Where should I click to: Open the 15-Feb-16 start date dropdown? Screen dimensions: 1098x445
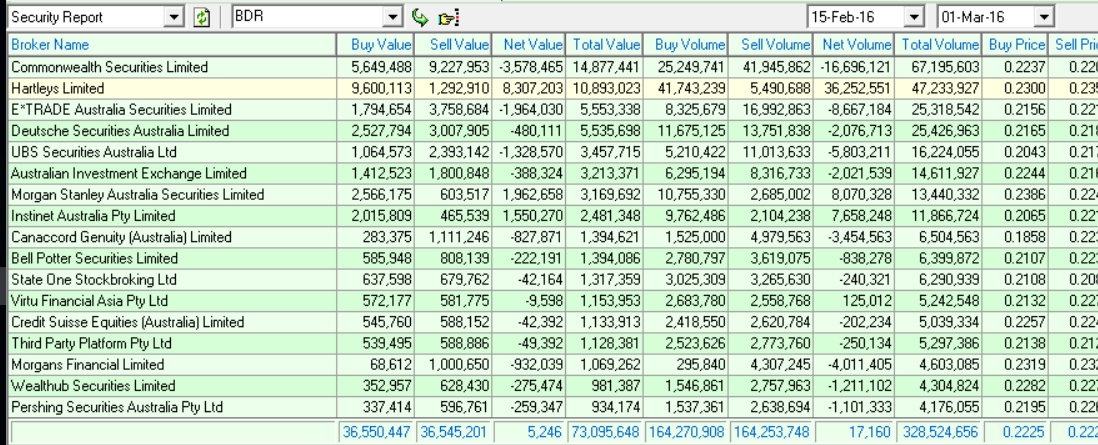pyautogui.click(x=915, y=17)
